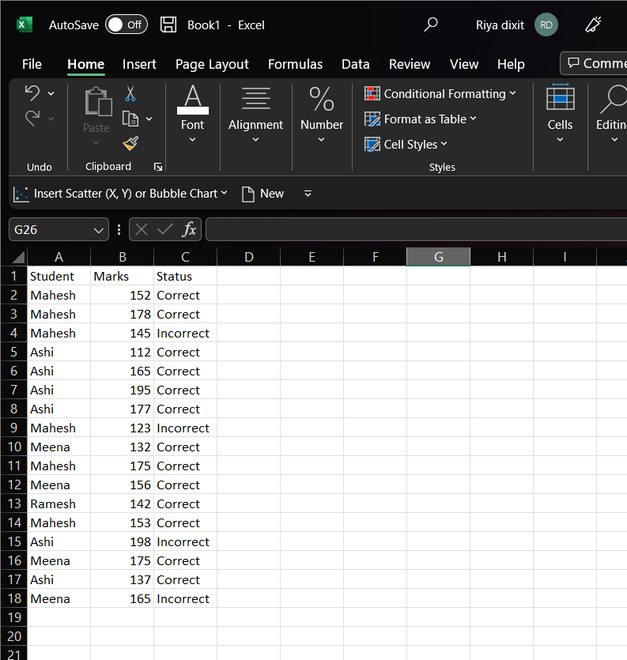Click the Save disk icon
The width and height of the screenshot is (627, 660).
[x=168, y=25]
